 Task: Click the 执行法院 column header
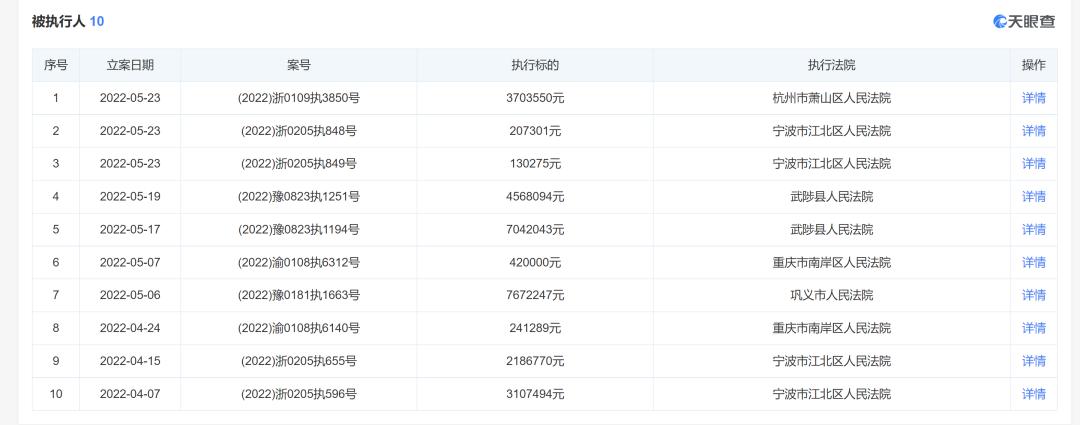tap(831, 65)
